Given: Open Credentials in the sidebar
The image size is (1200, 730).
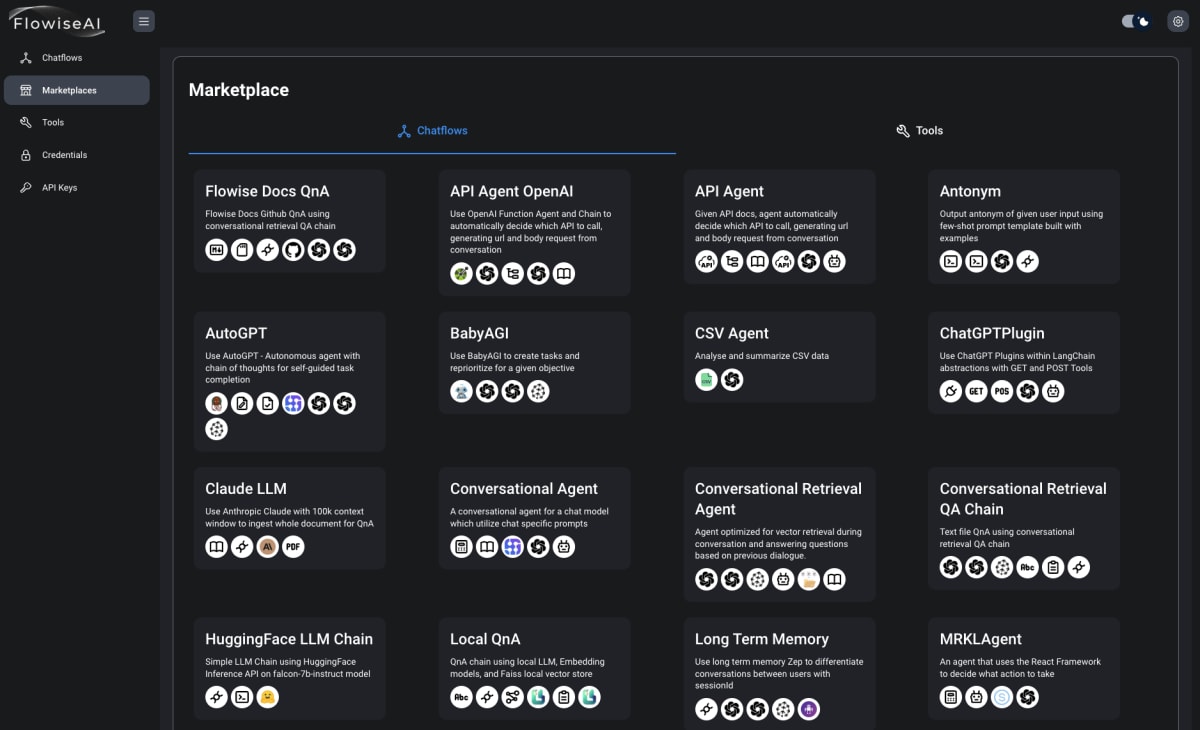Looking at the screenshot, I should (77, 155).
